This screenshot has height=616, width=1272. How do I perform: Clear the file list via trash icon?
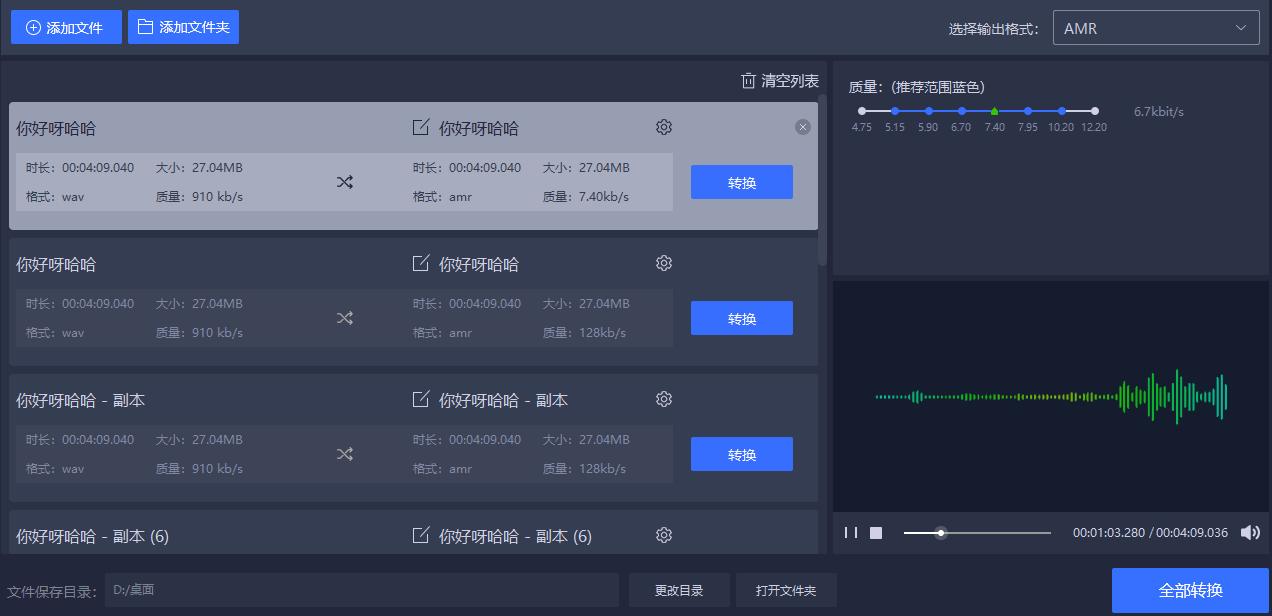[x=747, y=80]
